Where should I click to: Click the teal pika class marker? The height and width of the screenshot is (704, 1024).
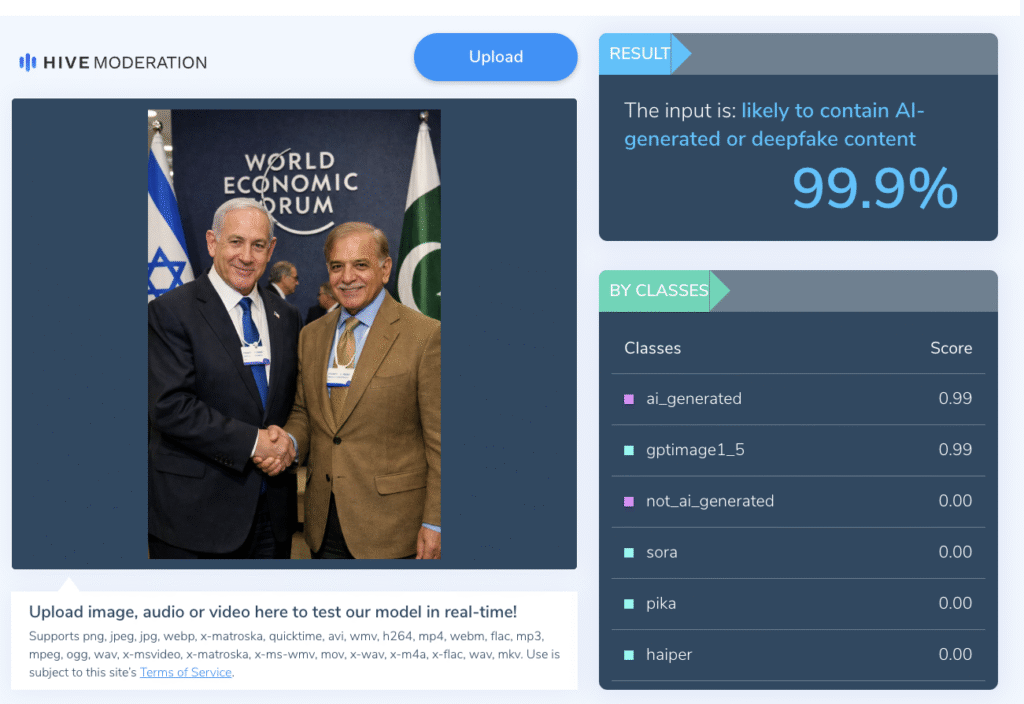point(629,603)
